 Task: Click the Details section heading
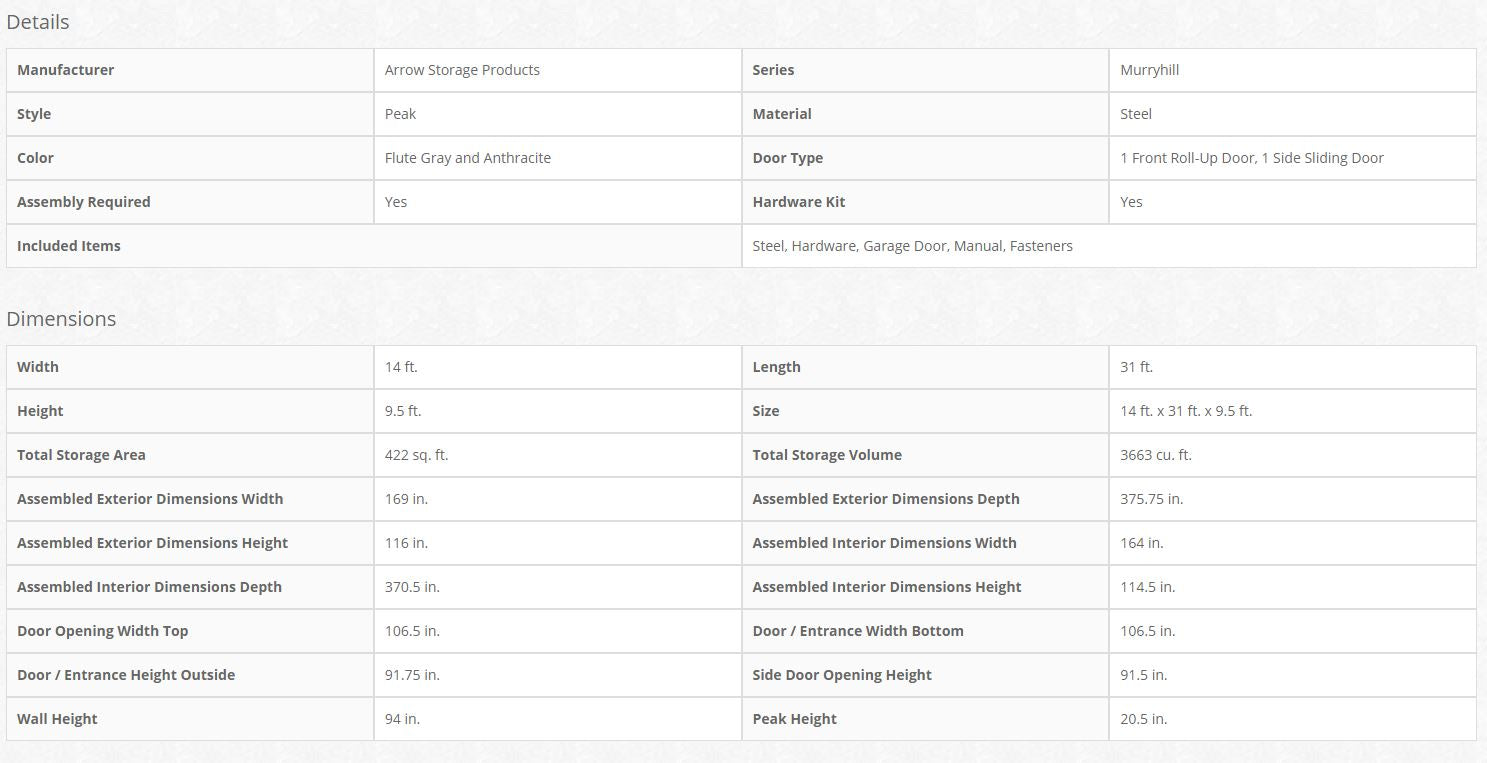(38, 22)
